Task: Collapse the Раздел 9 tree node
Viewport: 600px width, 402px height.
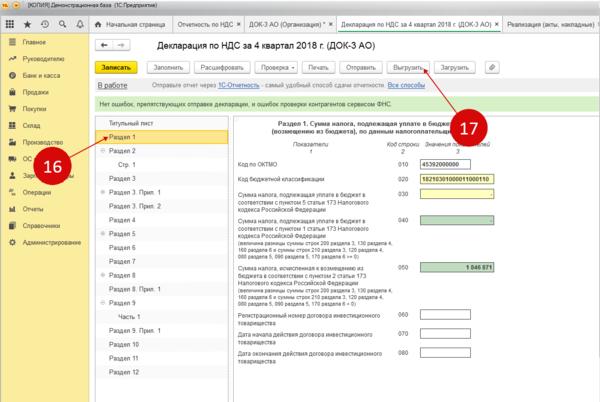Action: pos(102,302)
